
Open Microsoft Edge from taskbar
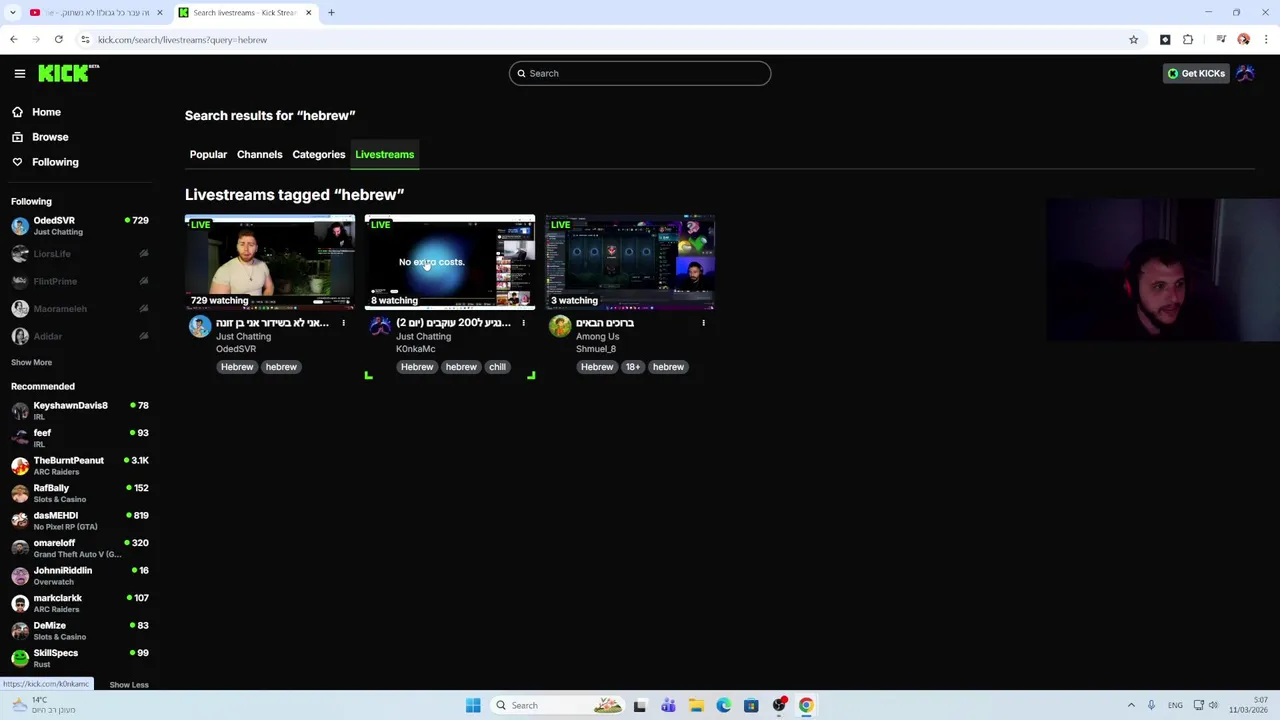coord(723,705)
